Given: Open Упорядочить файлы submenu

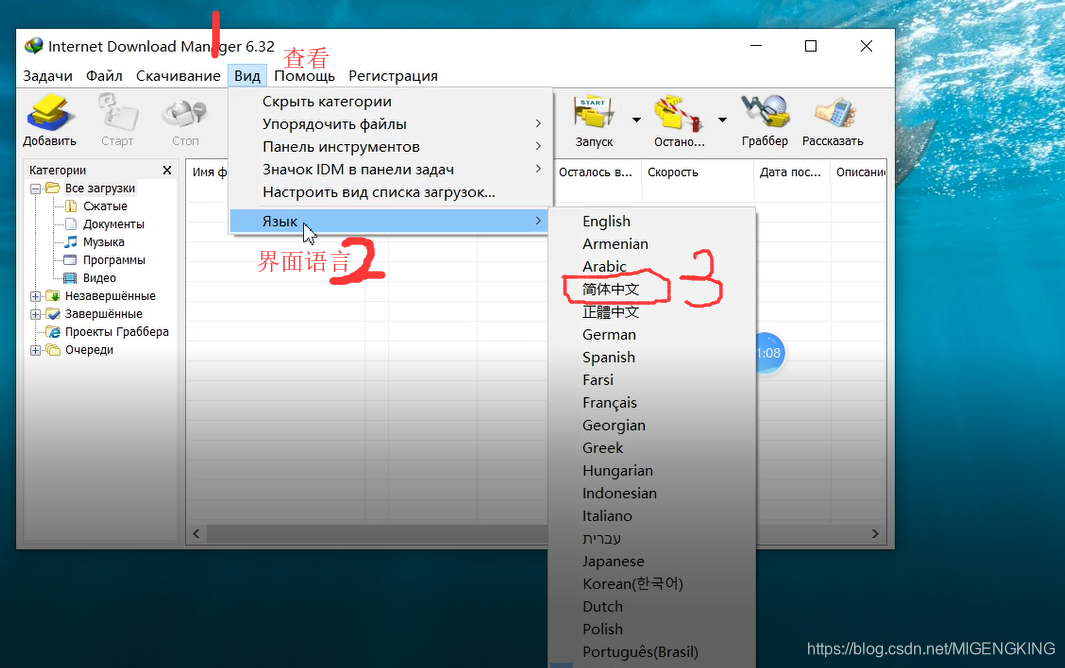Looking at the screenshot, I should point(391,124).
